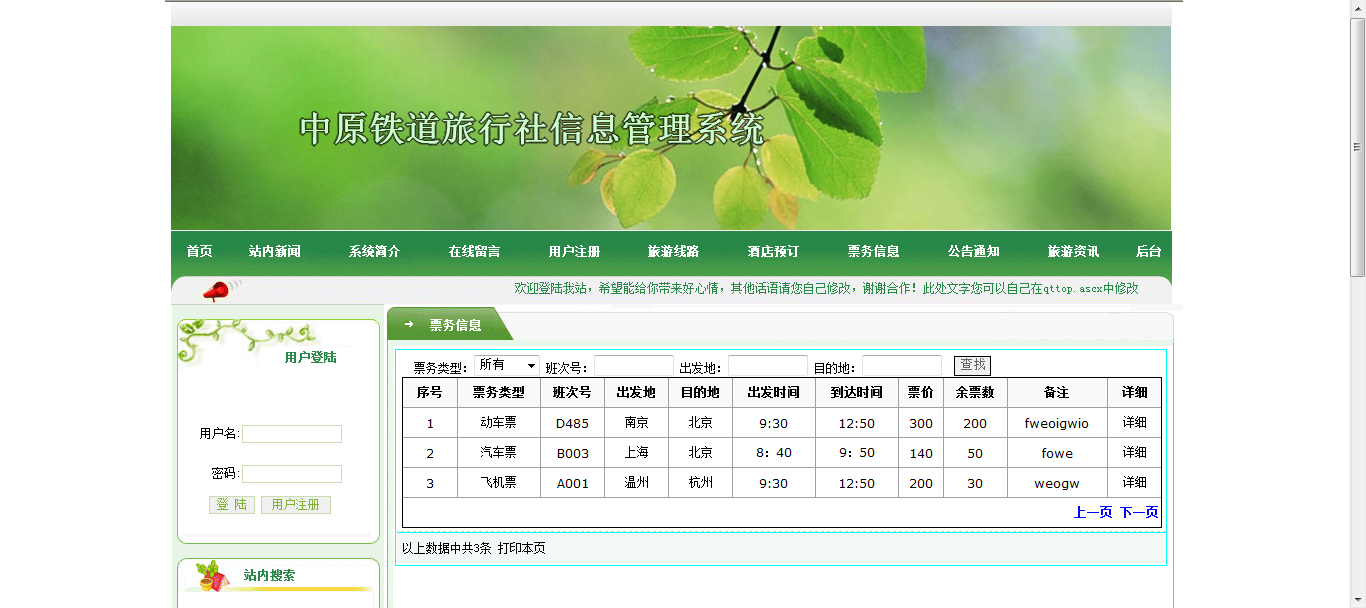The image size is (1366, 608).
Task: Open the 后台 admin link
Action: point(1148,252)
